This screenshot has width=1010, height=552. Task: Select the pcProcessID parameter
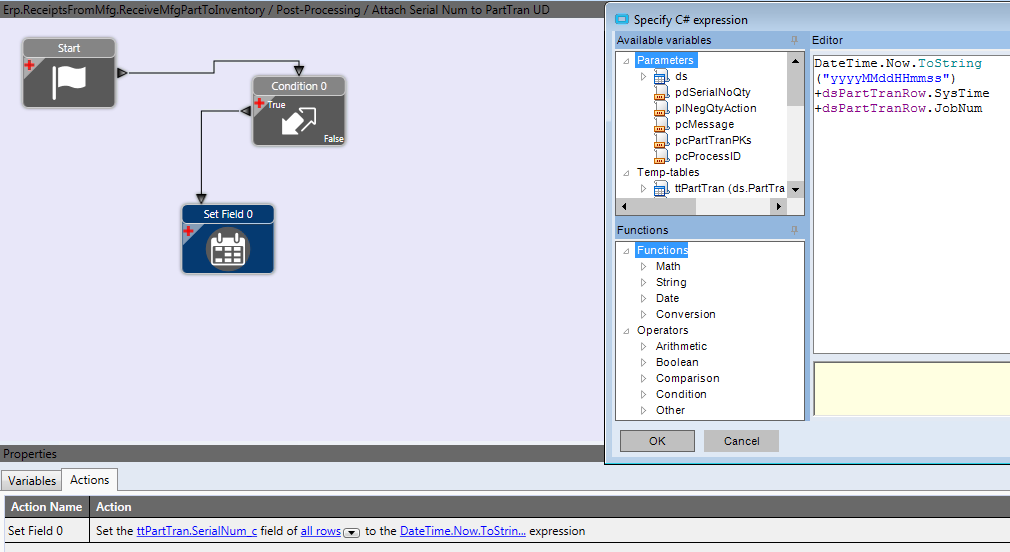pos(708,157)
